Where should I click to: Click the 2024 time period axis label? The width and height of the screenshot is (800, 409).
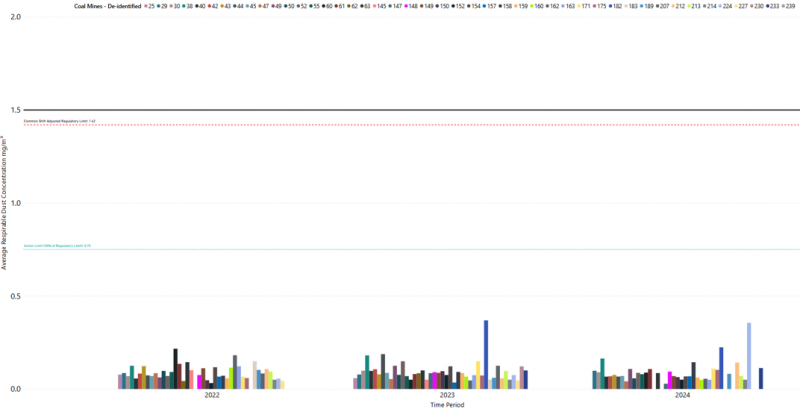[682, 396]
